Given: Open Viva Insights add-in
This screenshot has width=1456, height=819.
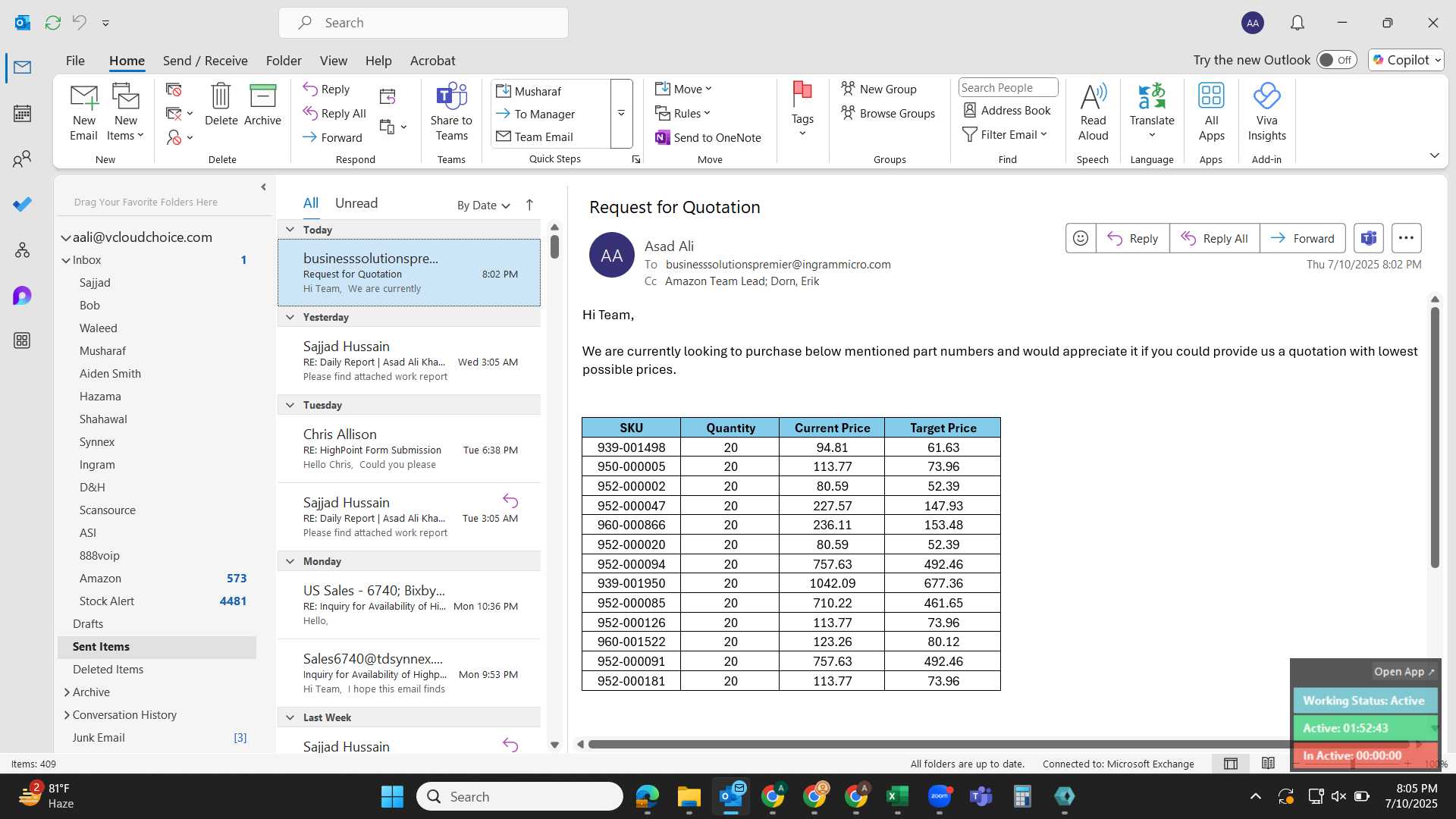Looking at the screenshot, I should click(x=1266, y=112).
